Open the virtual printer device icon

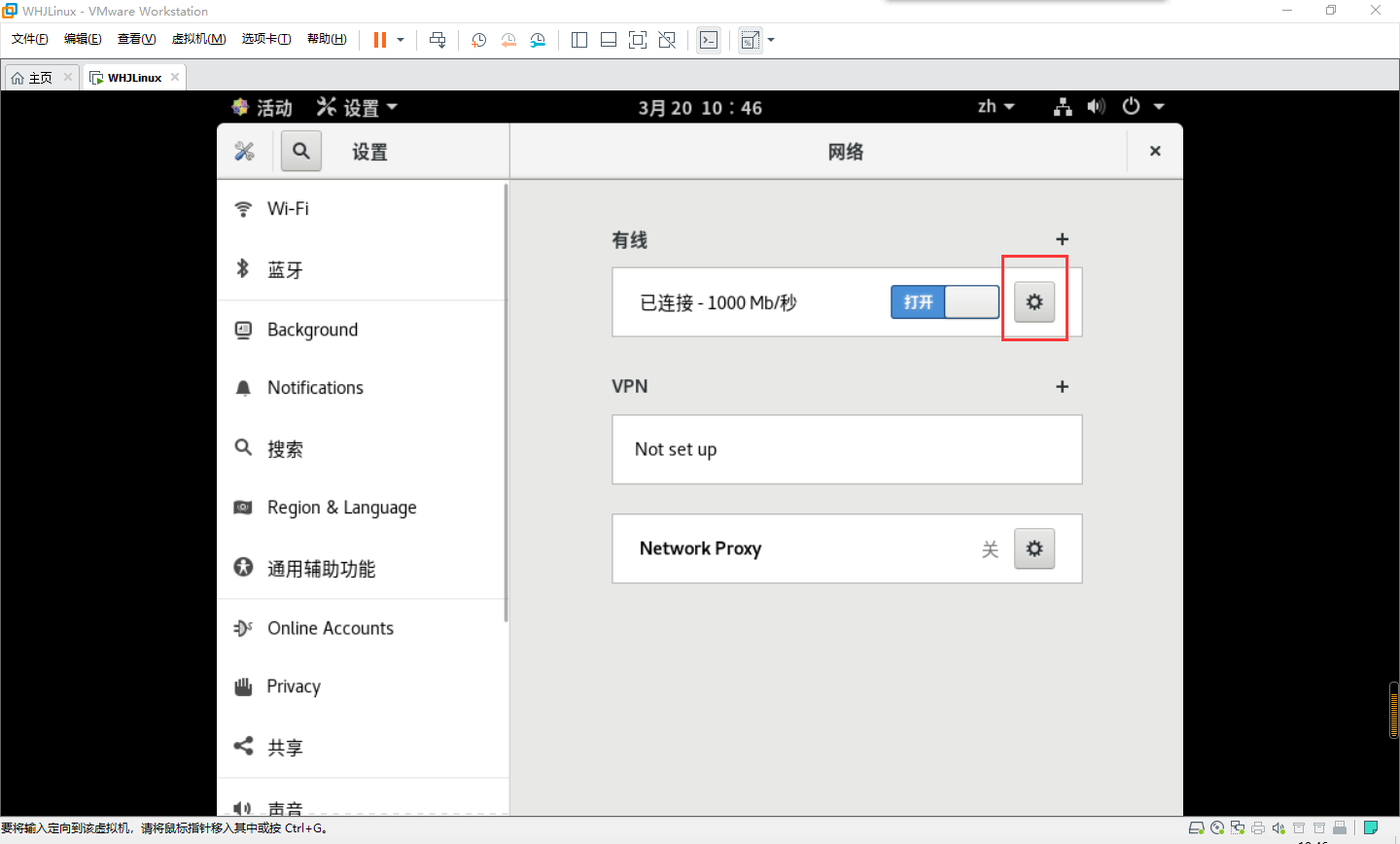pos(1258,827)
